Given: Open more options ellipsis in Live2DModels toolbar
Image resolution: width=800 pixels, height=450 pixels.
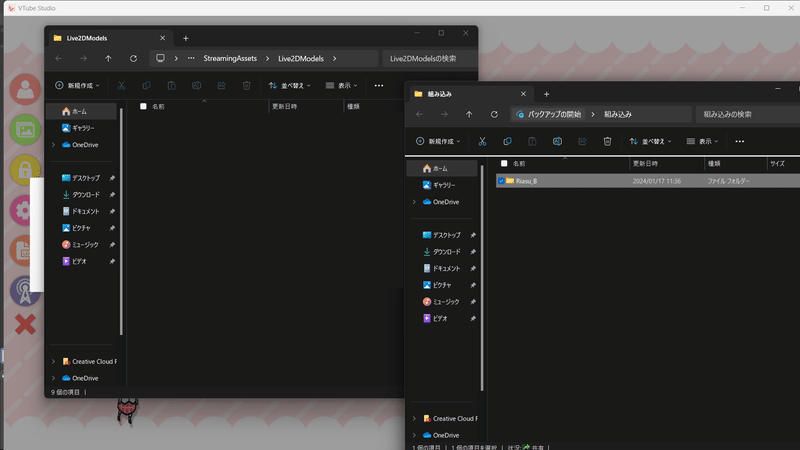Looking at the screenshot, I should point(379,86).
